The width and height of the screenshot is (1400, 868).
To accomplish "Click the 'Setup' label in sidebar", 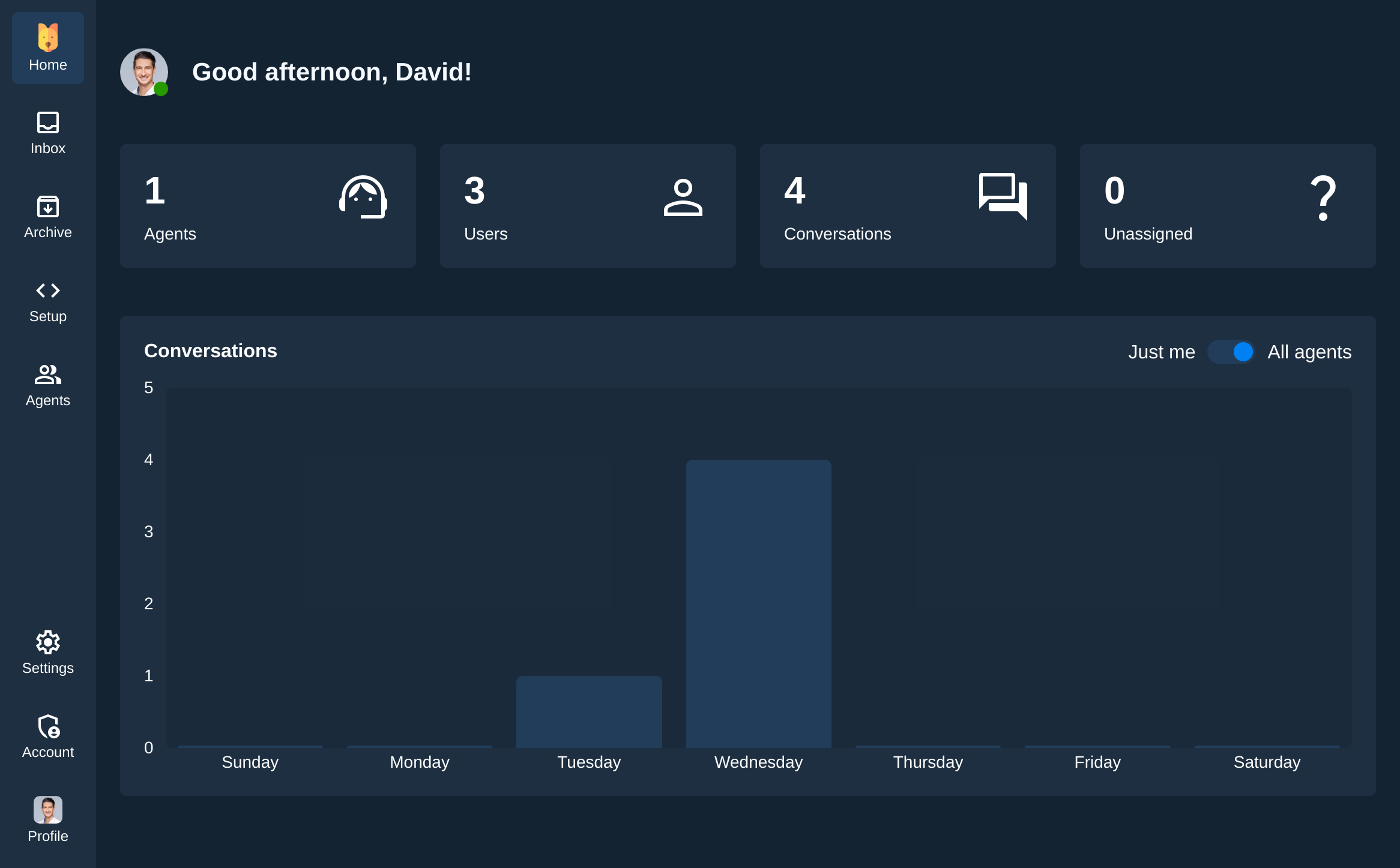I will [48, 316].
